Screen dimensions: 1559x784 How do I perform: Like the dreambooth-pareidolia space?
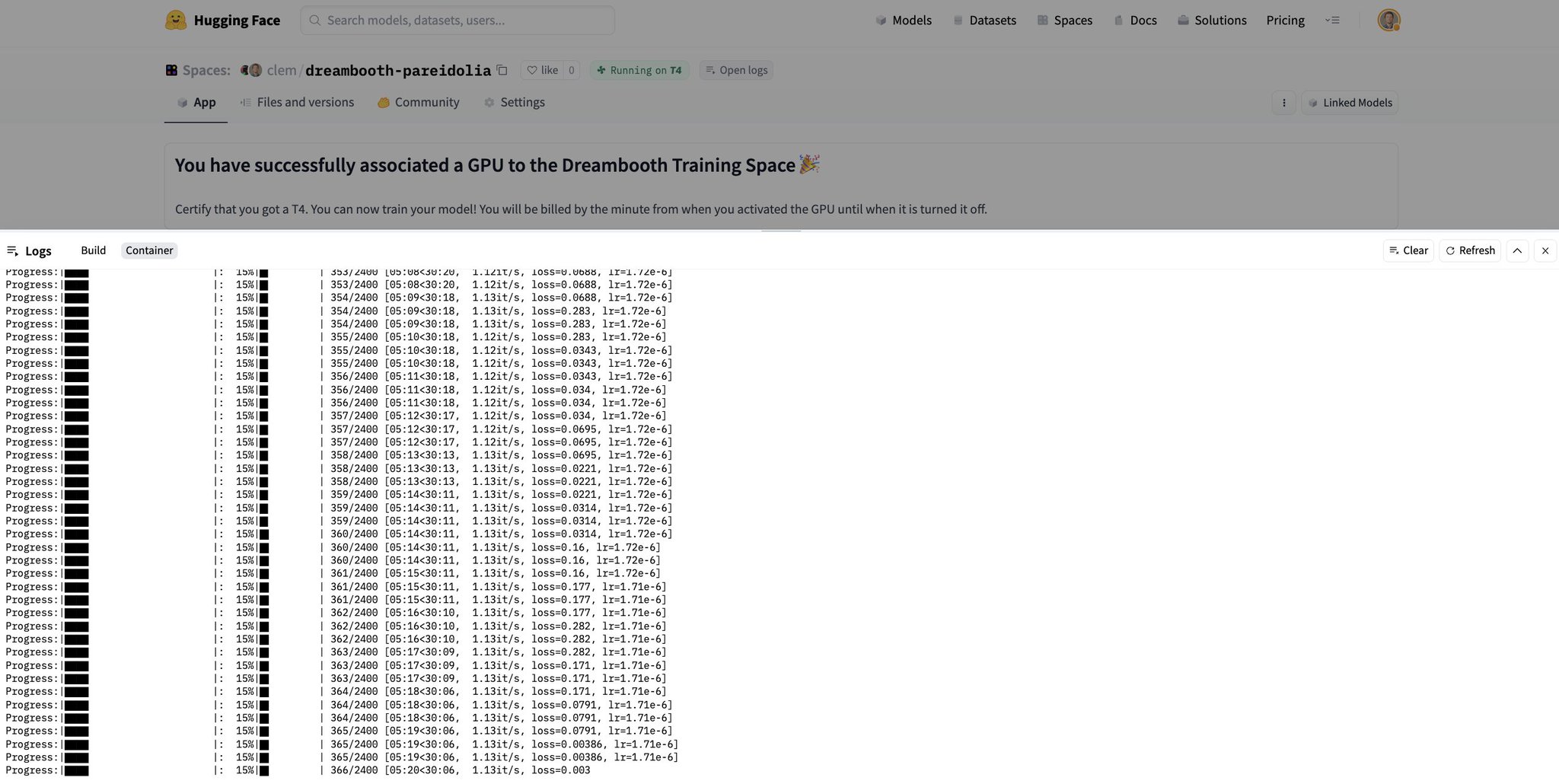pos(542,70)
